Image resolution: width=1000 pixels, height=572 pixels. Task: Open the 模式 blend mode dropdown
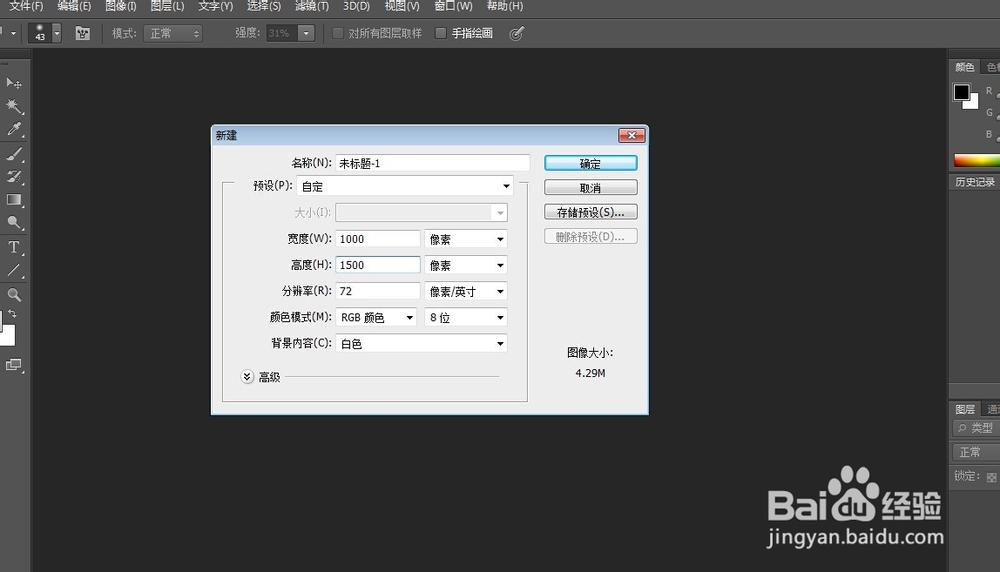(x=173, y=33)
